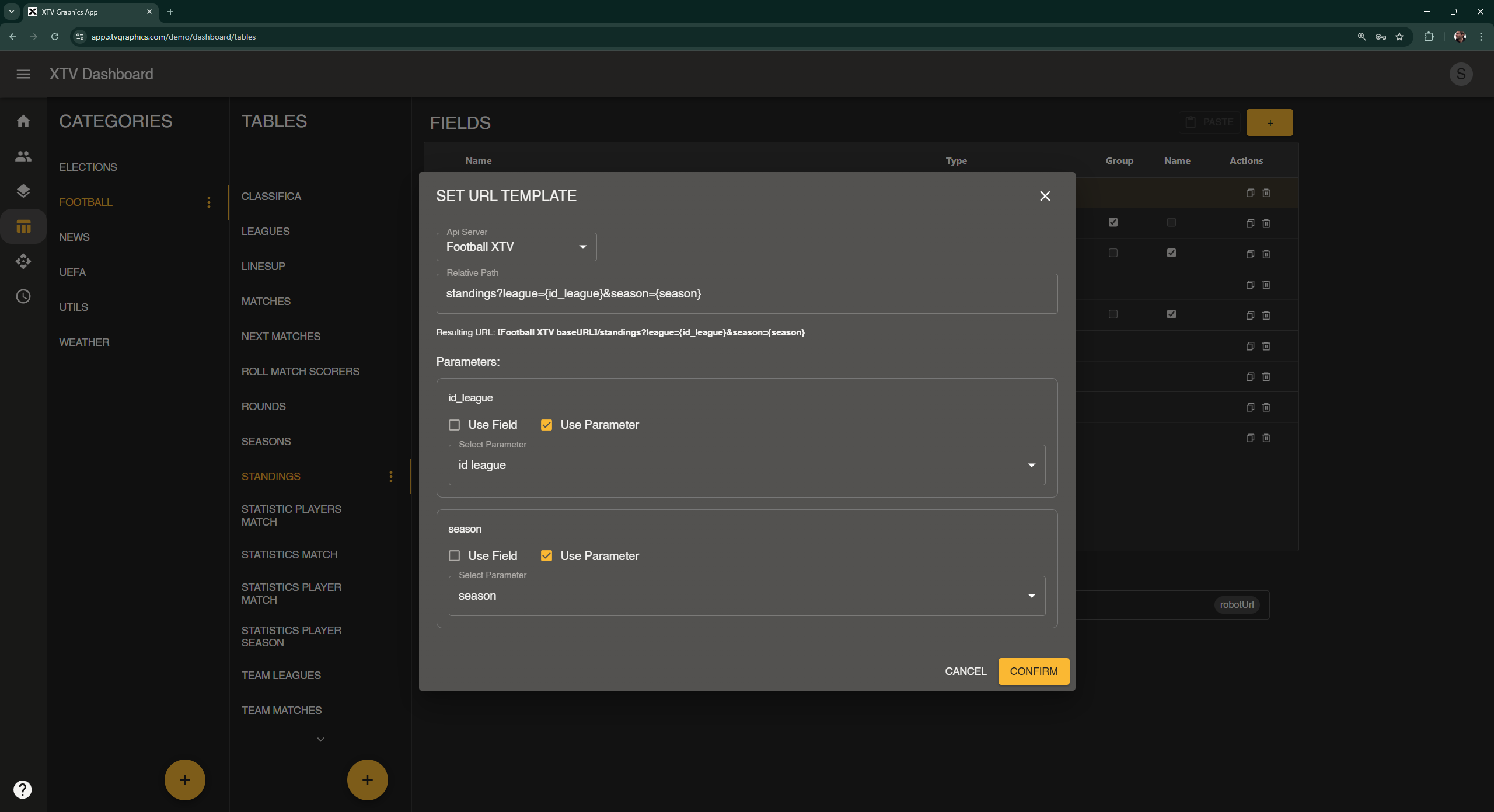
Task: Open the STANDINGS table three-dot menu
Action: pos(390,476)
